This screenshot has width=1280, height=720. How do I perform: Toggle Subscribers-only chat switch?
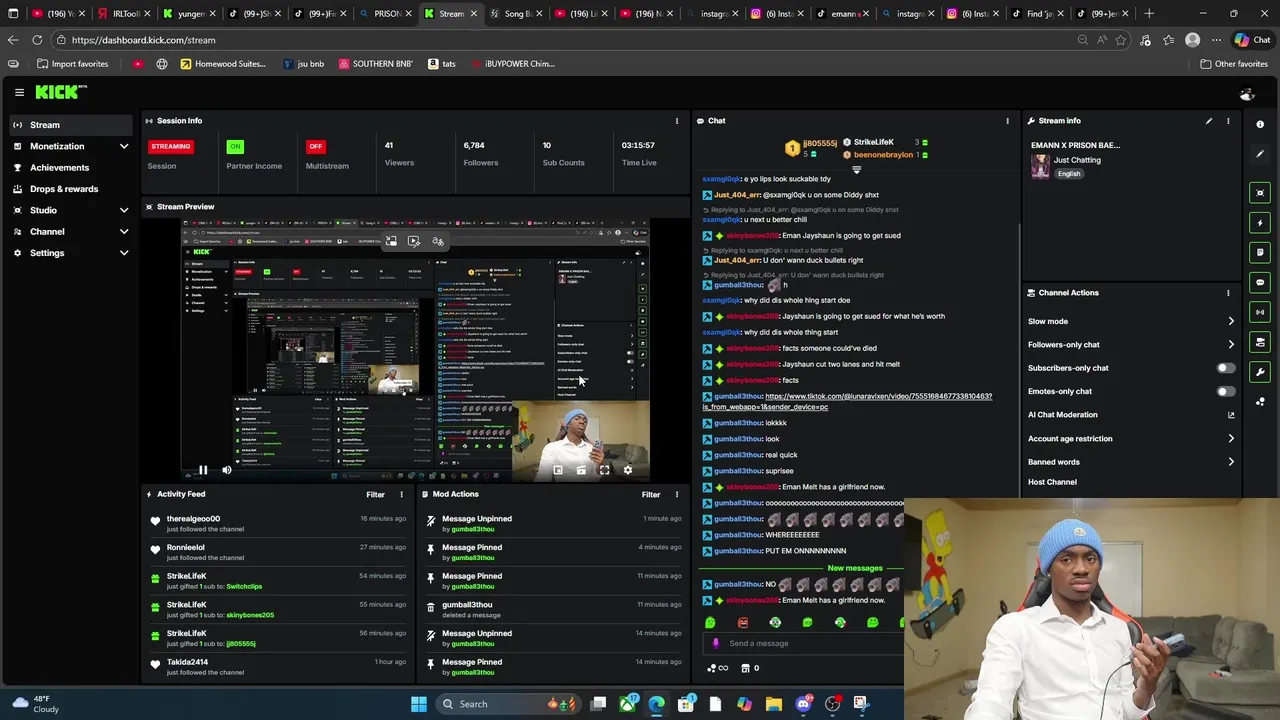pos(1225,368)
